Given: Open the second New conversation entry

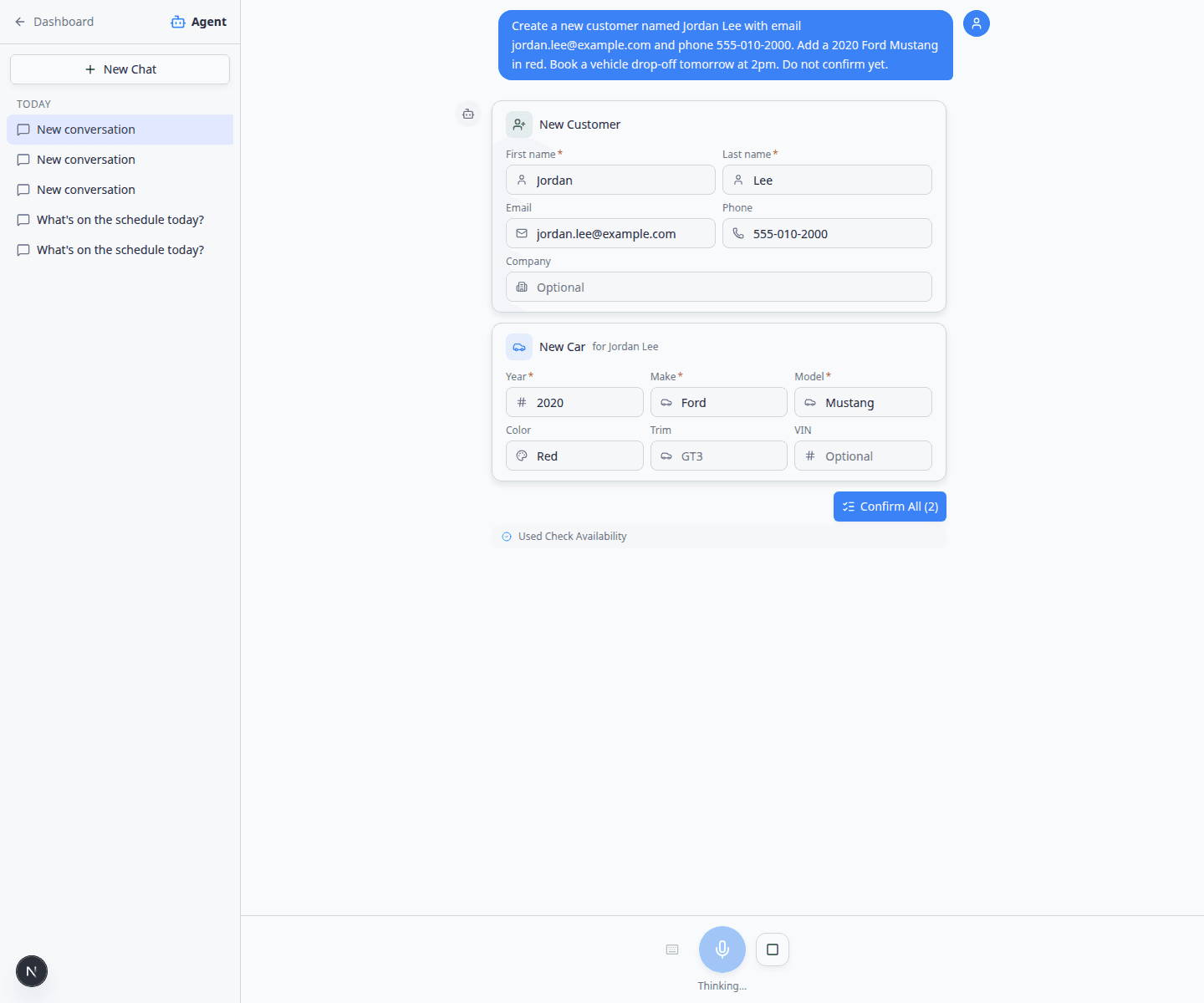Looking at the screenshot, I should click(x=120, y=160).
